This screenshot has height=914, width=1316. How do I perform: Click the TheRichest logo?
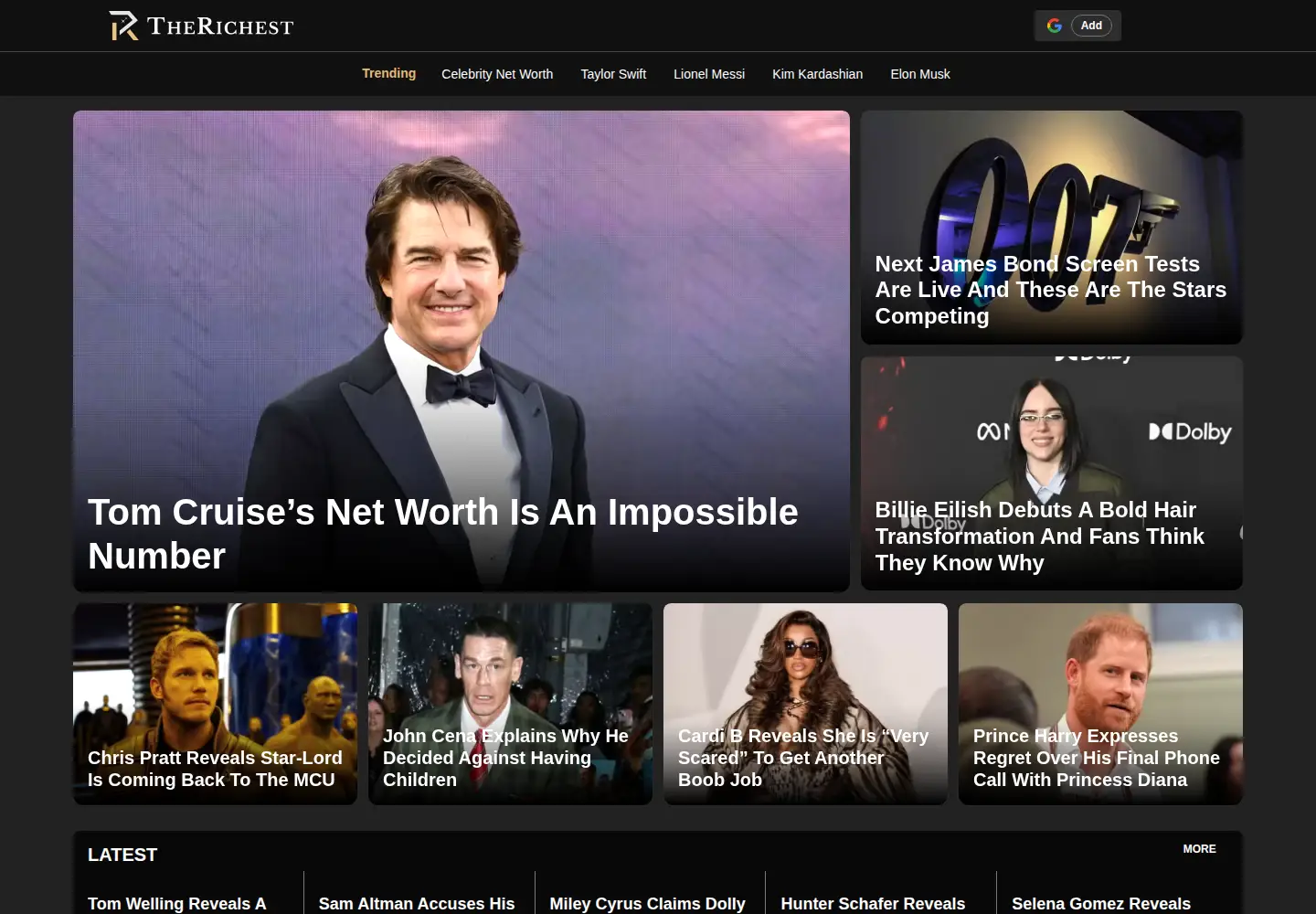coord(201,26)
